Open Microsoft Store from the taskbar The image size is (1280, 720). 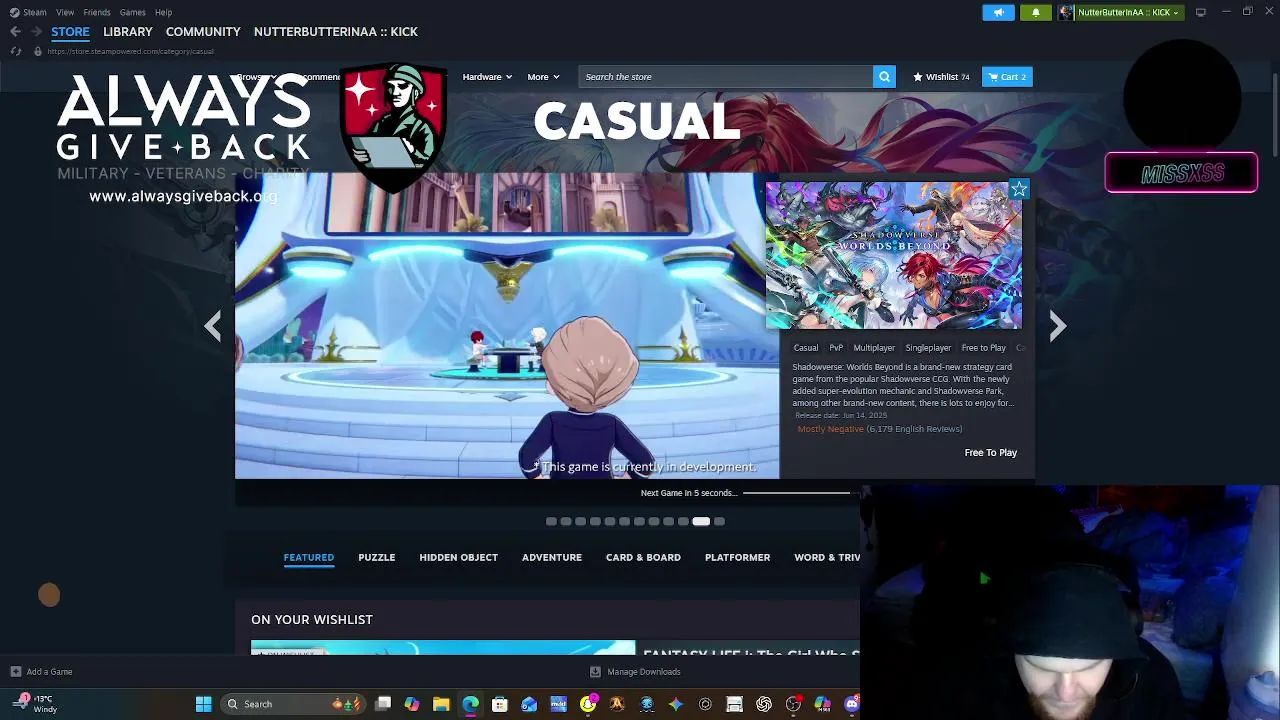(500, 704)
